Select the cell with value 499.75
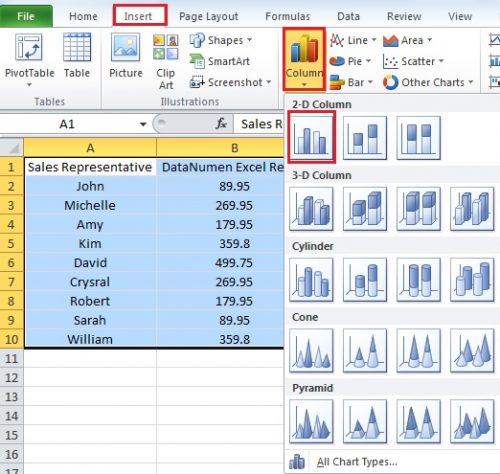Screen dimensions: 500x474 click(x=220, y=263)
